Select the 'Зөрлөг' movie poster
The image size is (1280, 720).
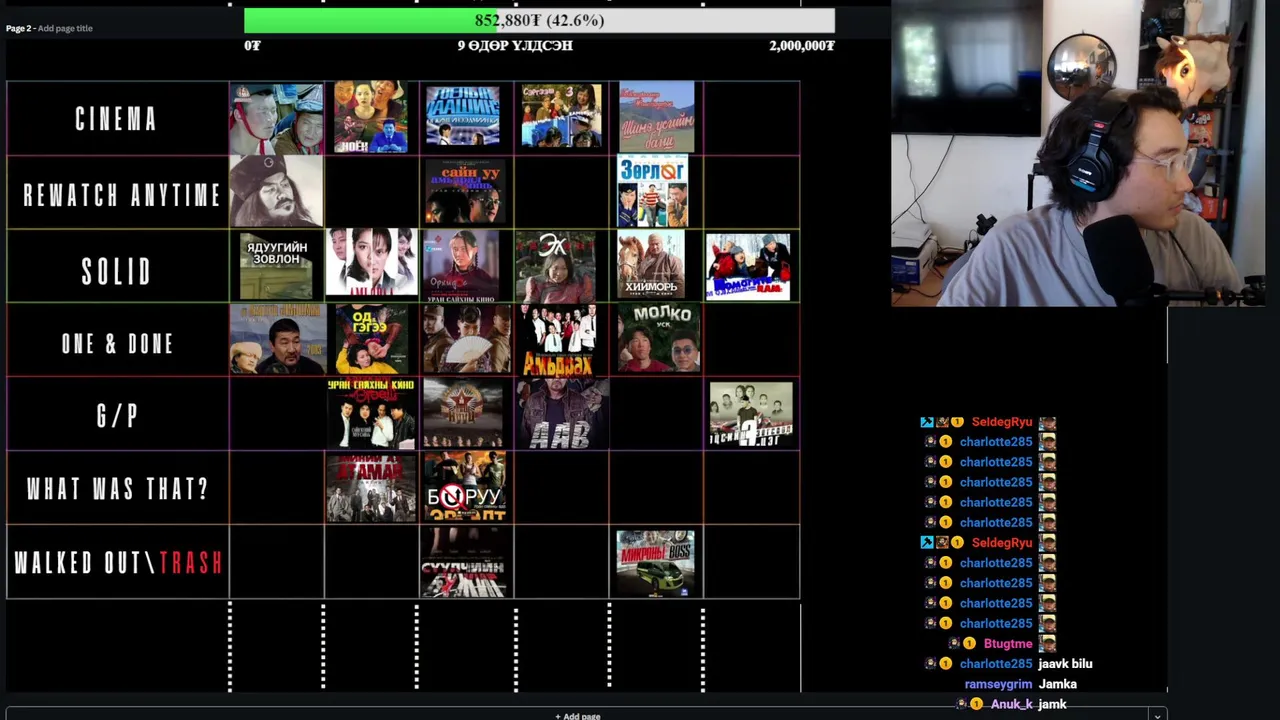pyautogui.click(x=653, y=191)
